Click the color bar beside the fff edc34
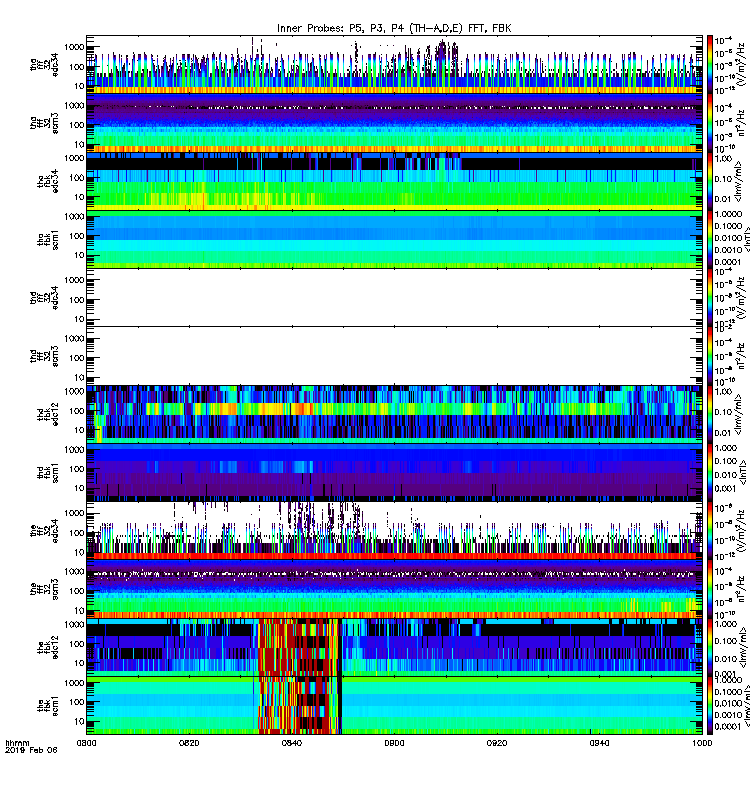 pos(710,531)
